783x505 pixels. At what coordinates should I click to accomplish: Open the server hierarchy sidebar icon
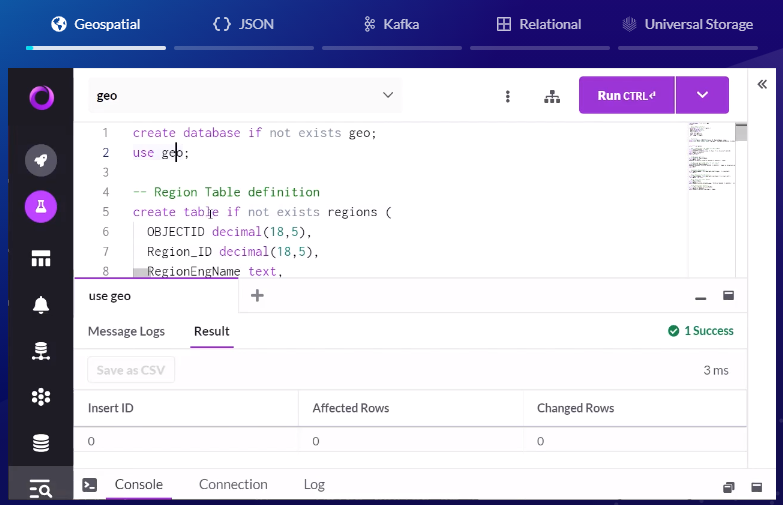click(41, 351)
